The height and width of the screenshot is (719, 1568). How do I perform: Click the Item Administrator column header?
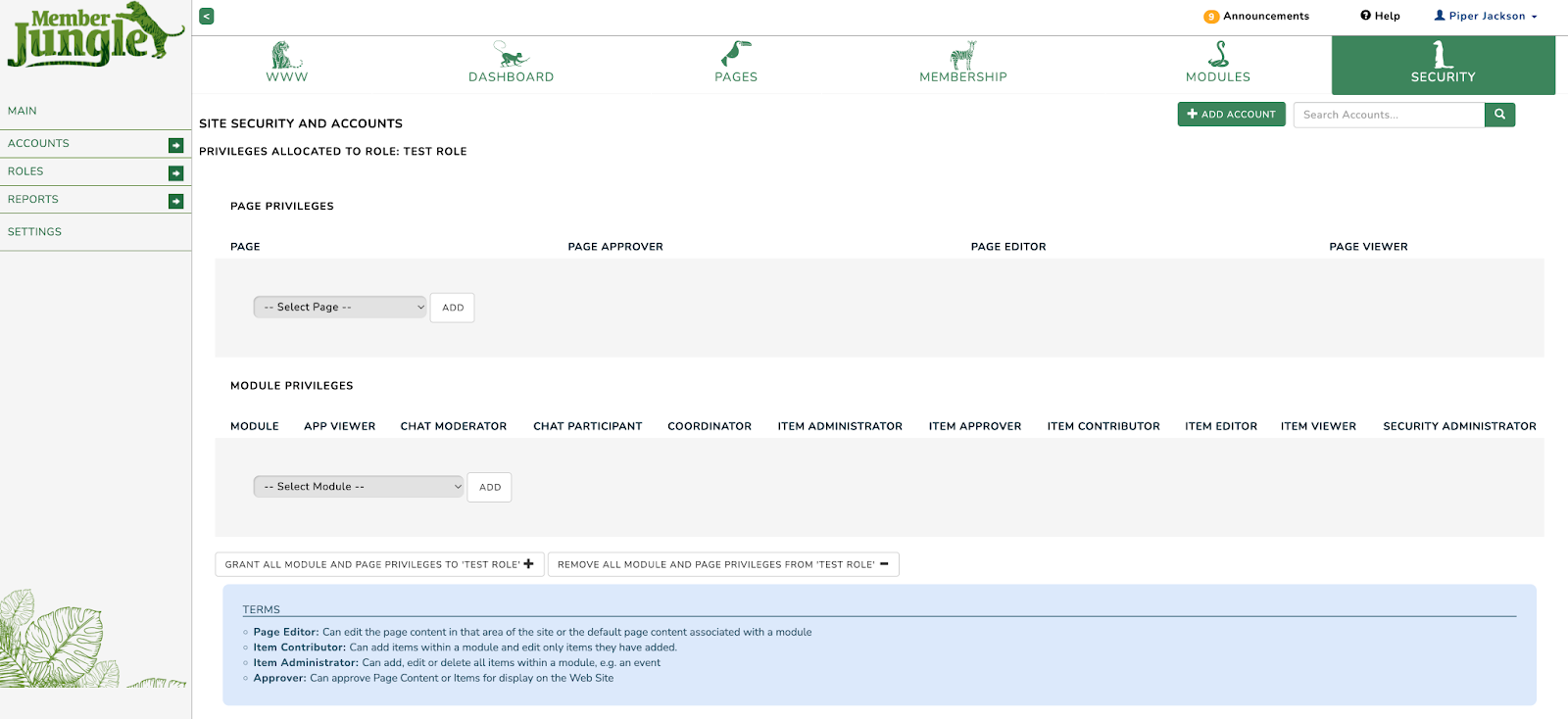coord(840,426)
